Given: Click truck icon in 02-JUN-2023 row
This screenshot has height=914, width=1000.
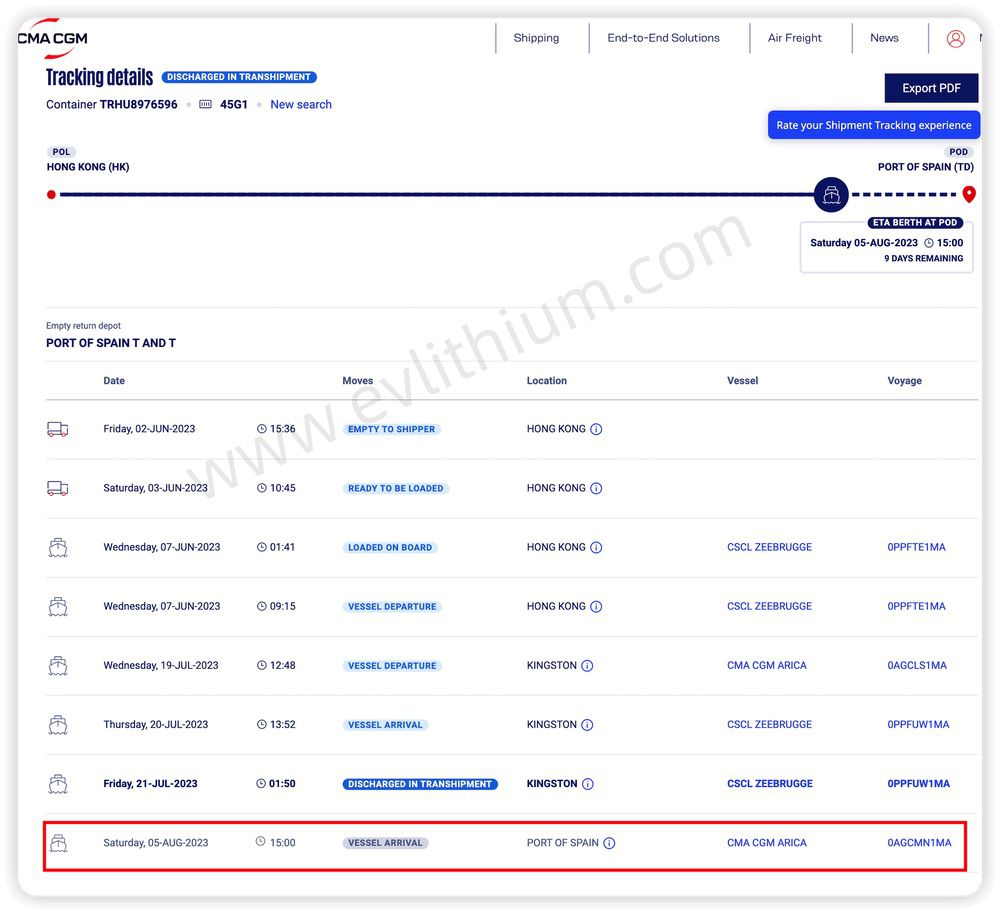Looking at the screenshot, I should pyautogui.click(x=57, y=429).
